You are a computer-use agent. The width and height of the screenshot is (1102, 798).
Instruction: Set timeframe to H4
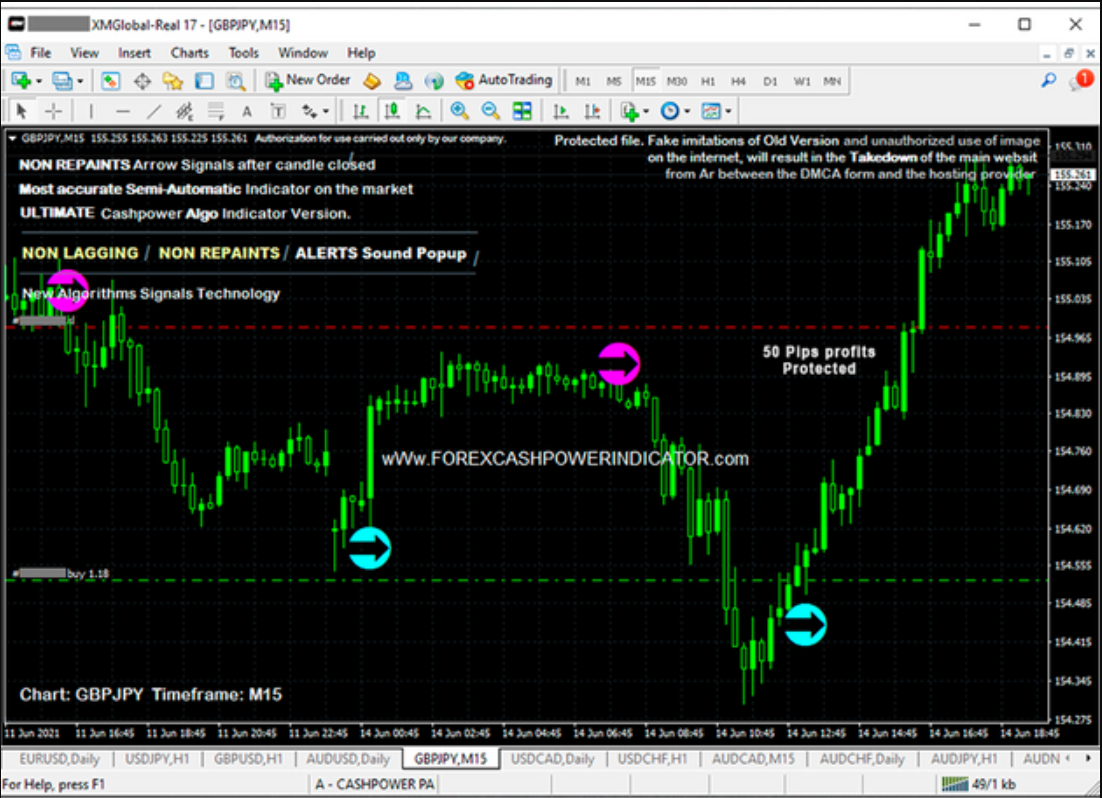(x=739, y=81)
